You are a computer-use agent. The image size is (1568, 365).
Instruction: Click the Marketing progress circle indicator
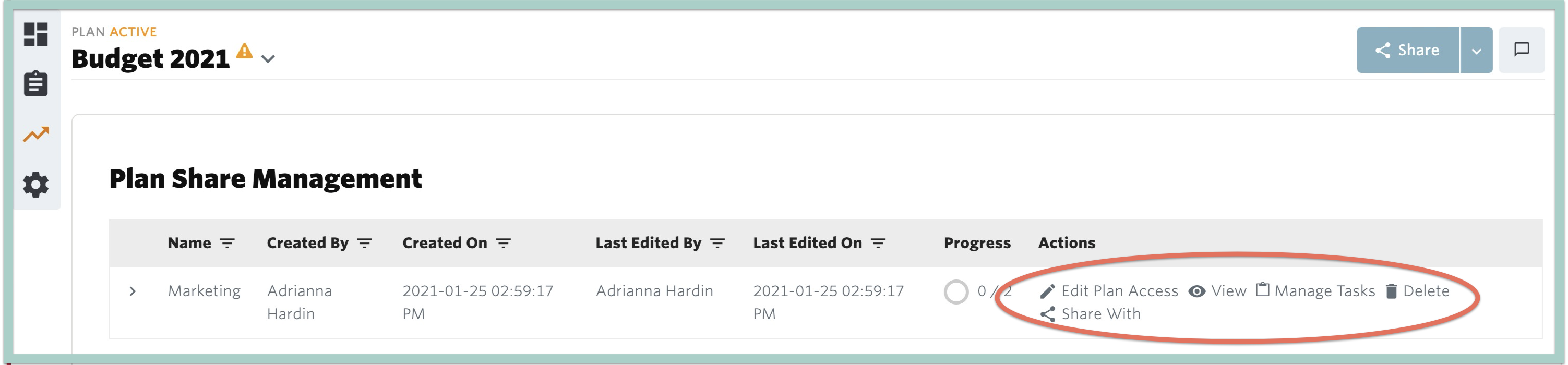[x=955, y=292]
